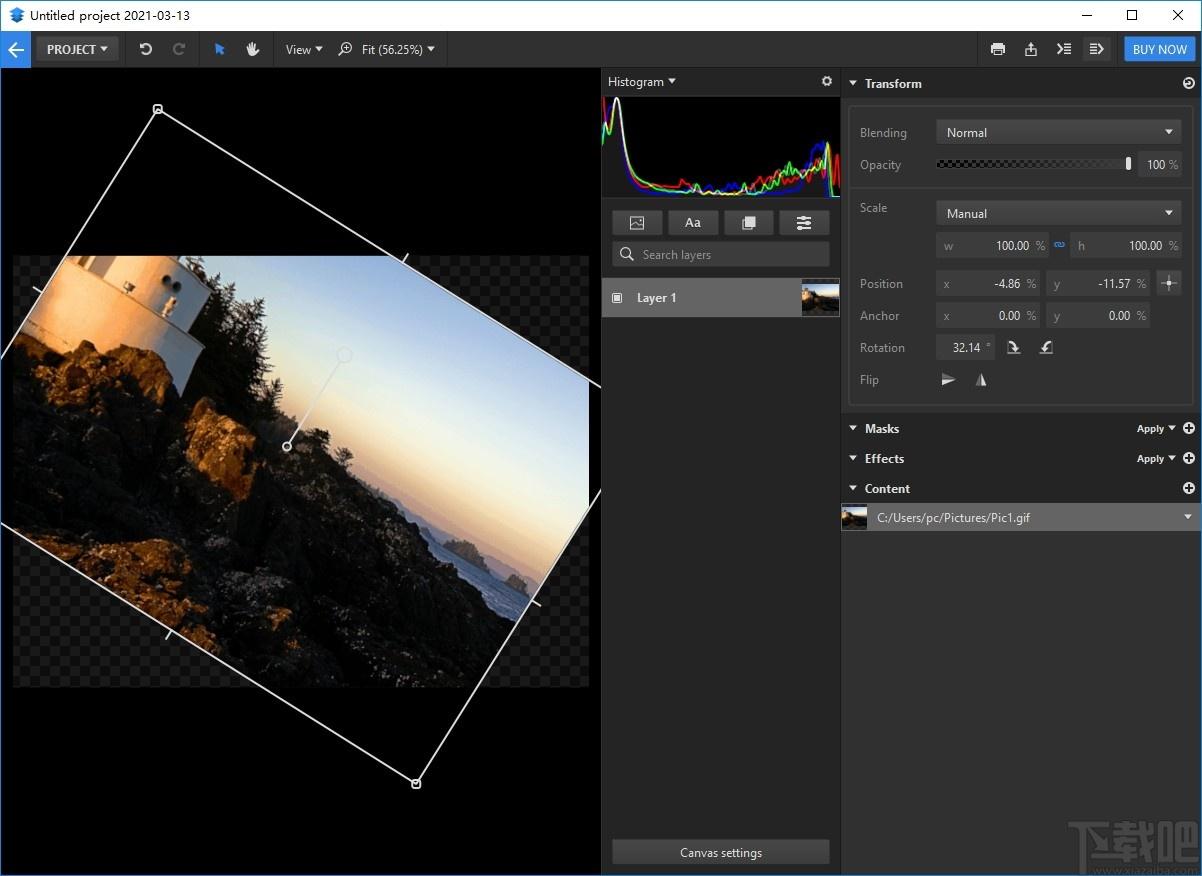Open the PROJECT menu
1202x876 pixels.
click(x=77, y=49)
